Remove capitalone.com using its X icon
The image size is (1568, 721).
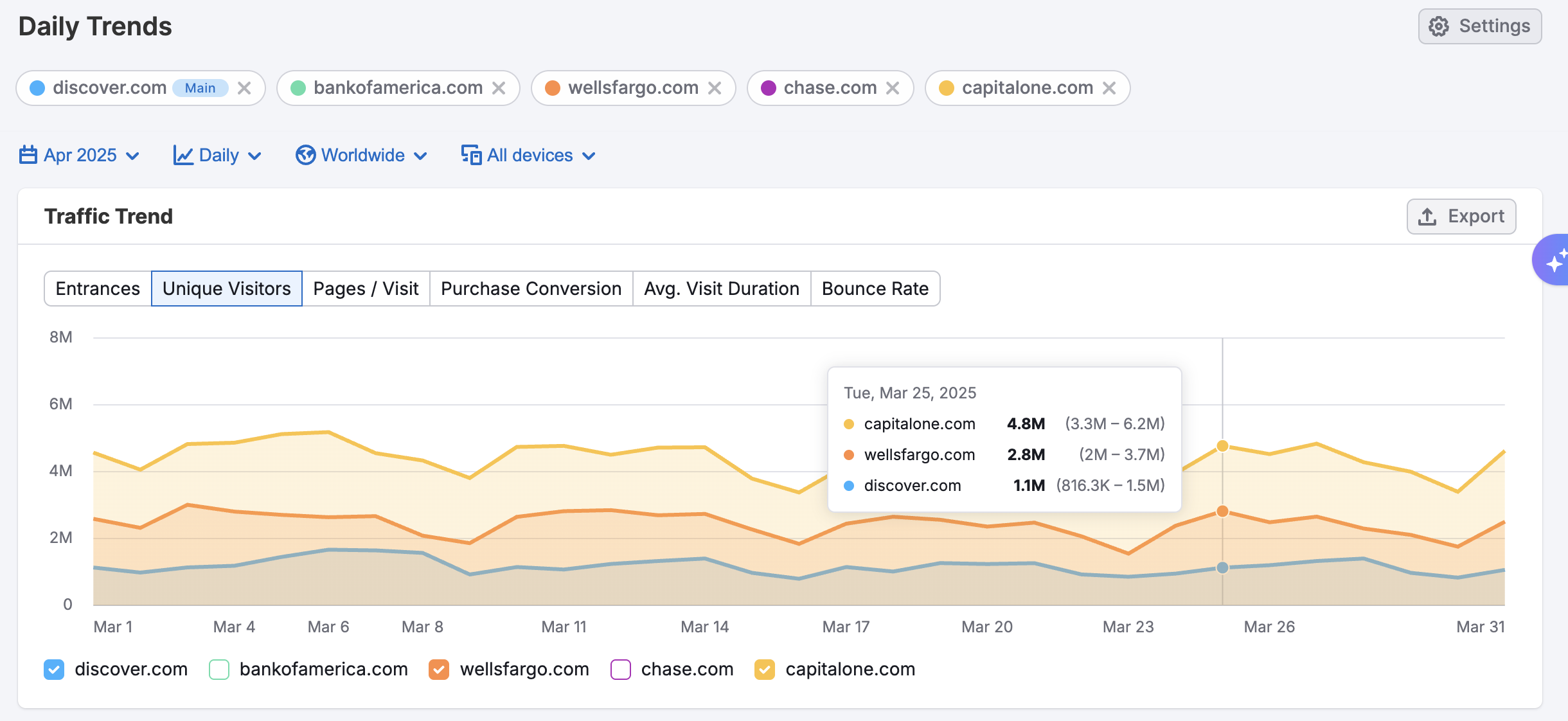tap(1109, 88)
